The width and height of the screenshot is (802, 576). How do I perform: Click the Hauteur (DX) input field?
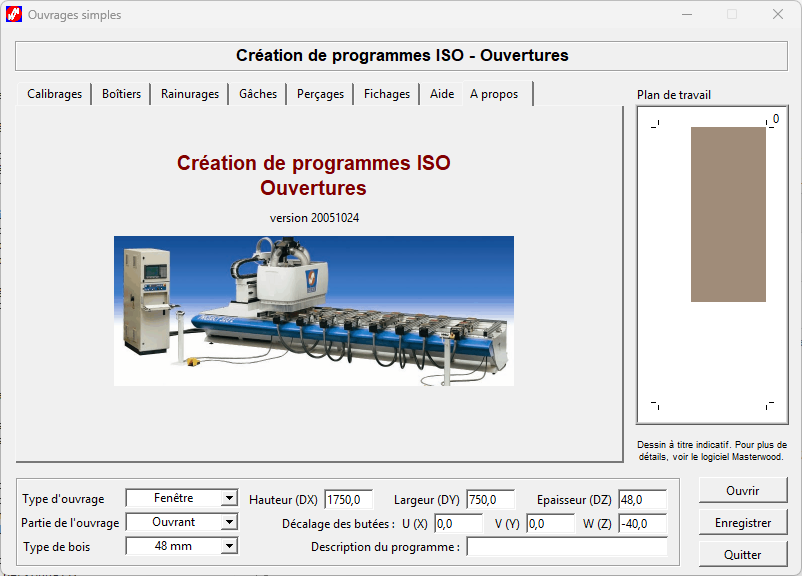pyautogui.click(x=348, y=499)
